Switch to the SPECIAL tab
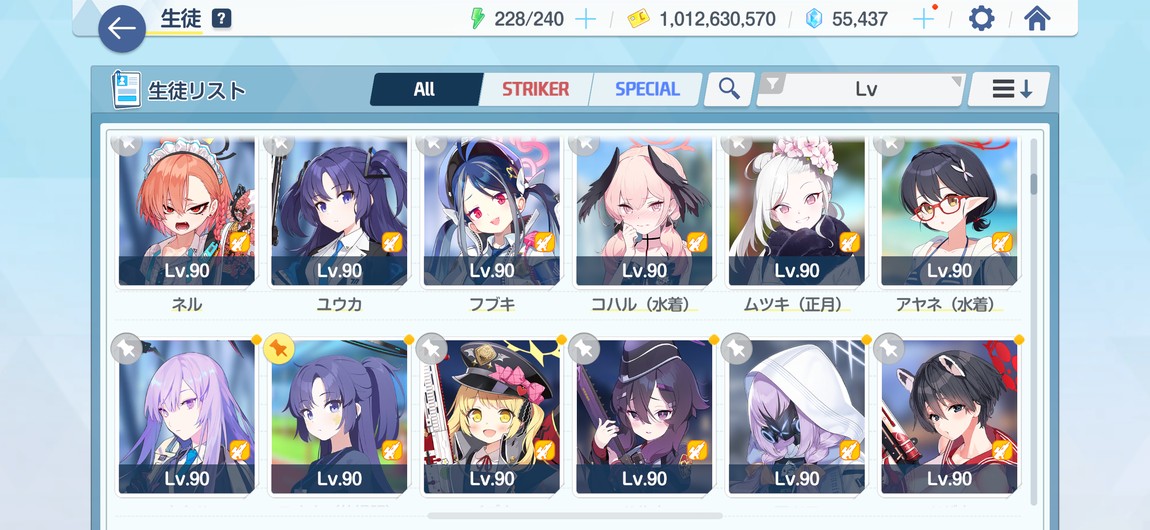Viewport: 1150px width, 530px height. coord(647,89)
